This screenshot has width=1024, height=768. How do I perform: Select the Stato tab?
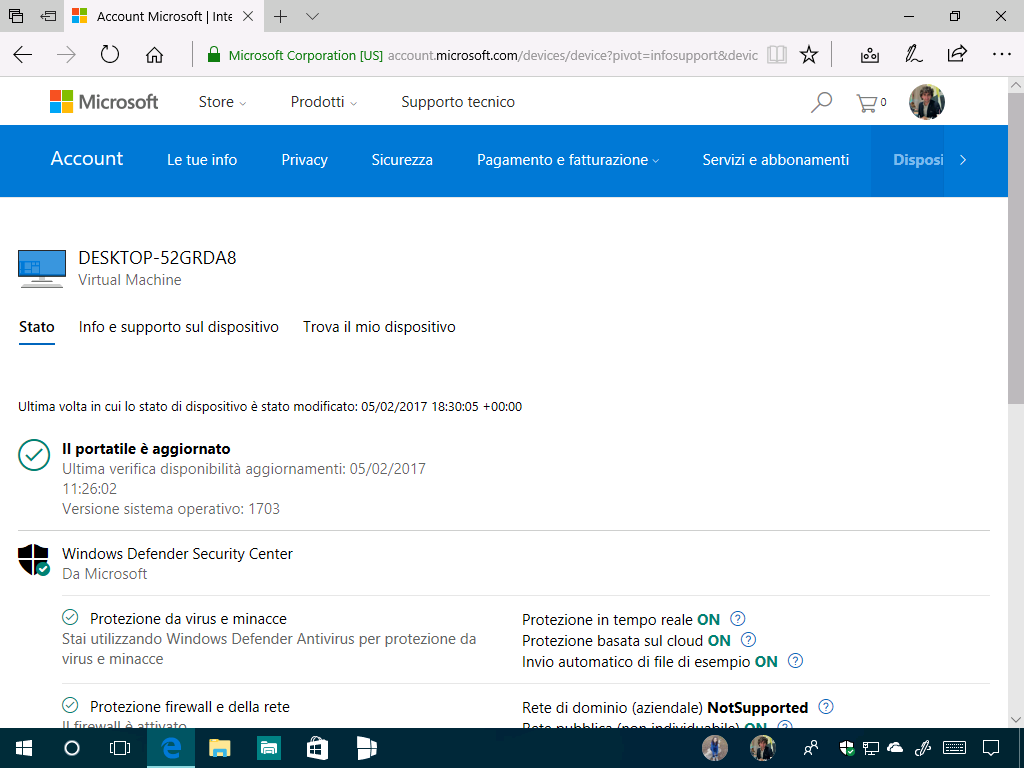37,327
